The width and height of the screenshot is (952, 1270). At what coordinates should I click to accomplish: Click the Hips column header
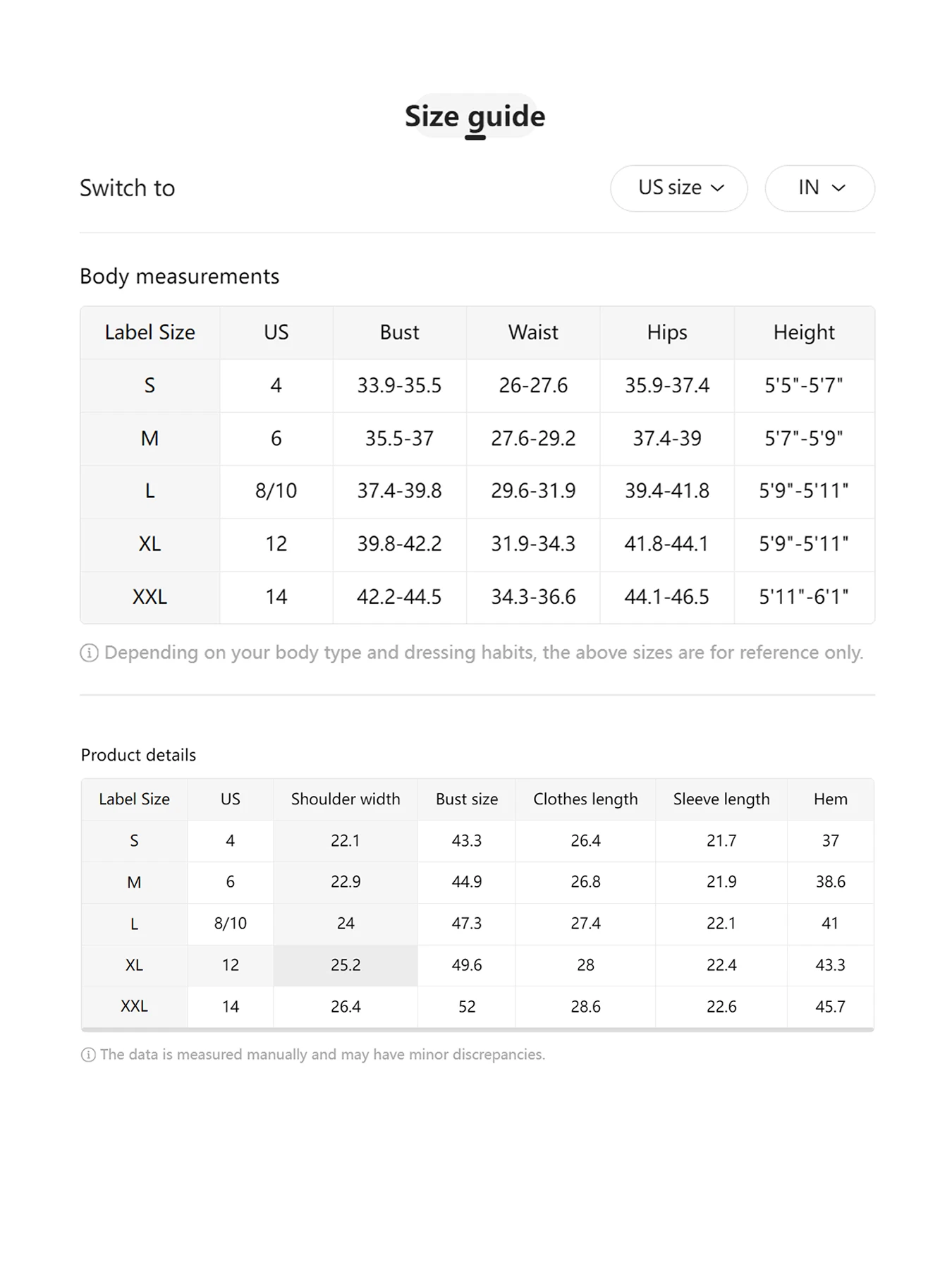(666, 332)
